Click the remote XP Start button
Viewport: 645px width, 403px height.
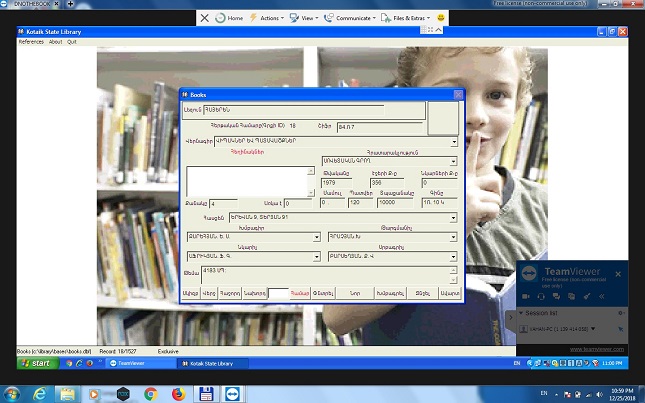34,363
